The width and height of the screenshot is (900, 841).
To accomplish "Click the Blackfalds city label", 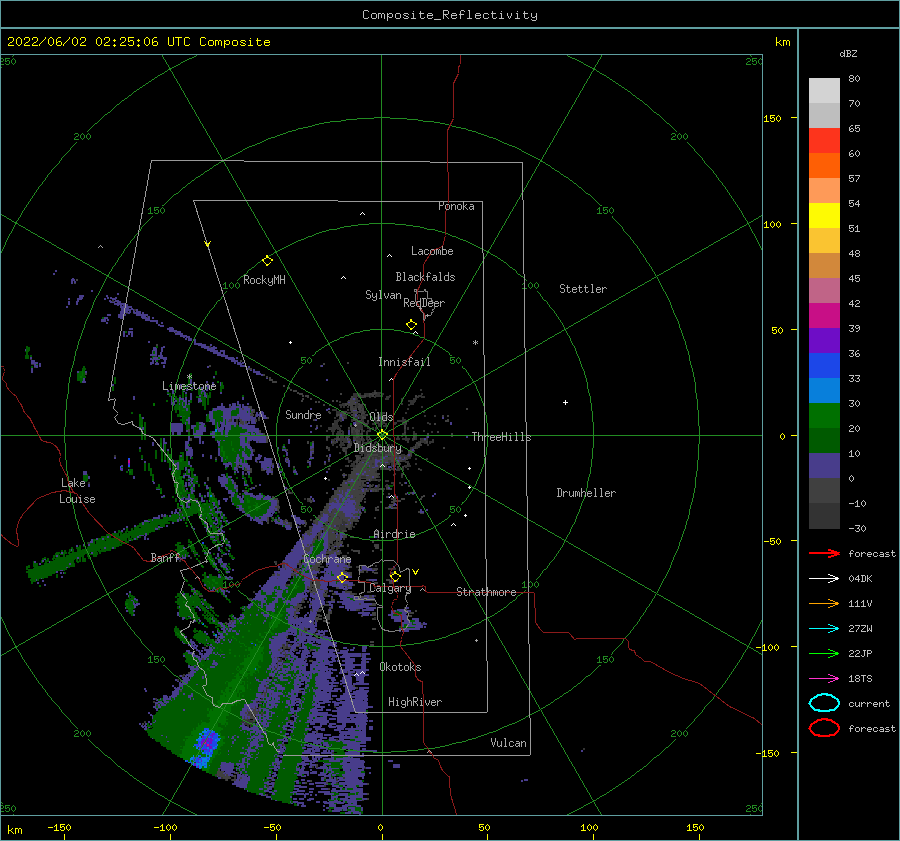I will tap(425, 277).
